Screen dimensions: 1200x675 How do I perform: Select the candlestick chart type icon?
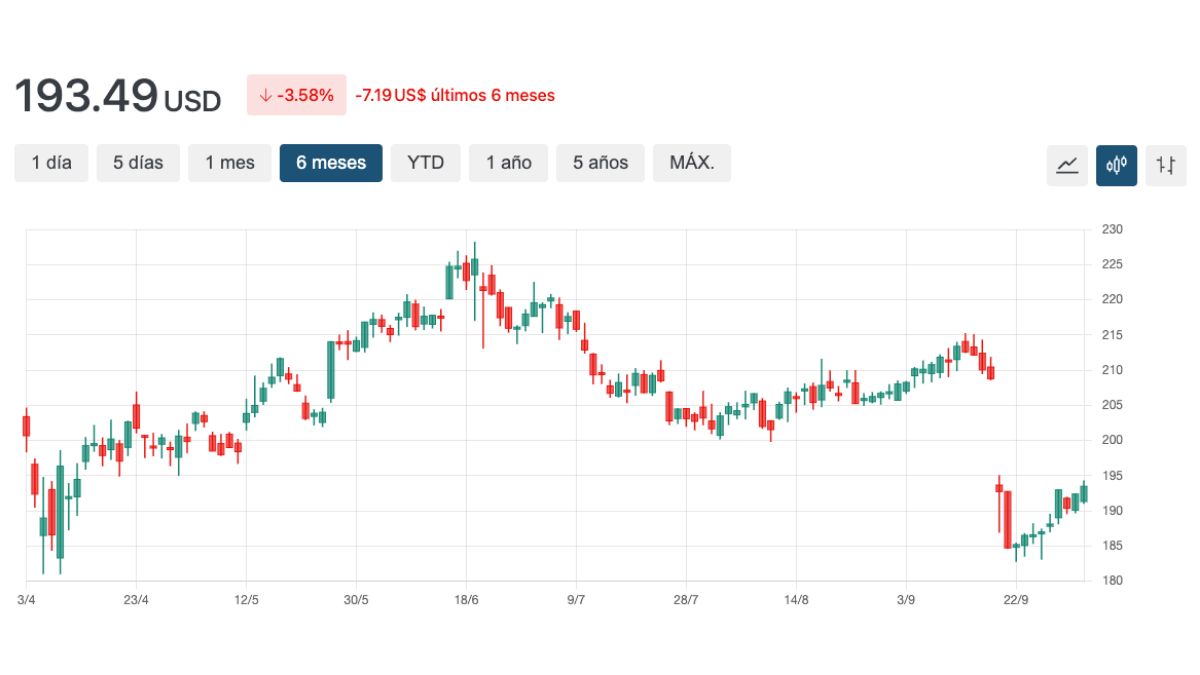1116,165
